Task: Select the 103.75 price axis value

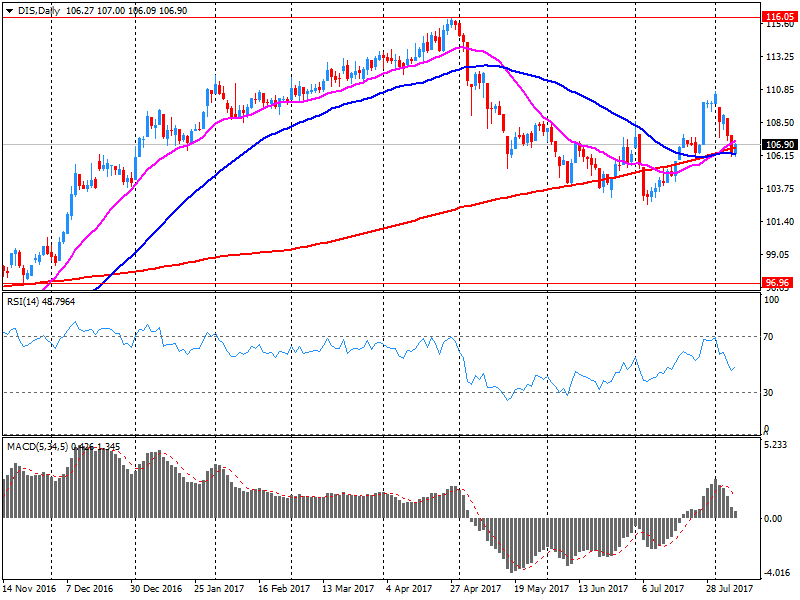Action: pyautogui.click(x=780, y=189)
